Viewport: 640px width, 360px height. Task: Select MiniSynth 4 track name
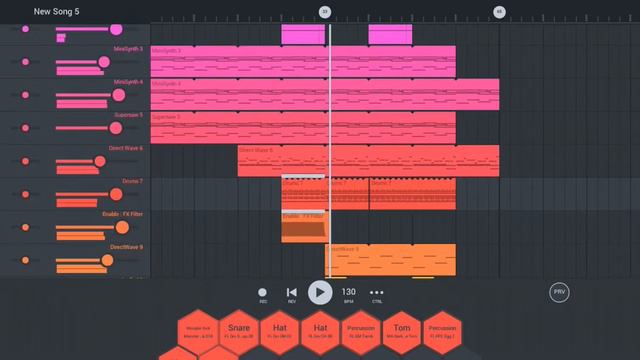128,82
